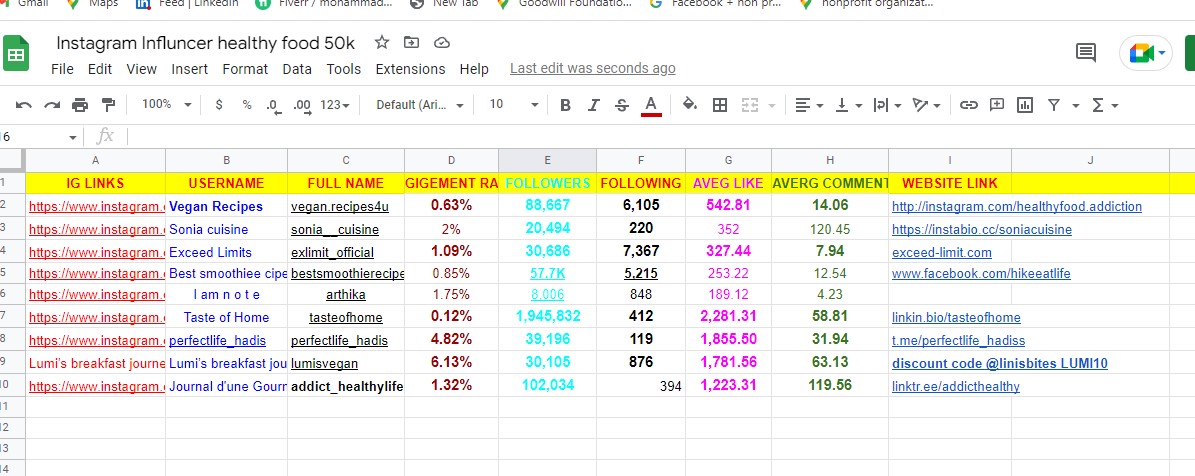Click the Merge cells icon
Viewport: 1195px width, 476px height.
750,105
